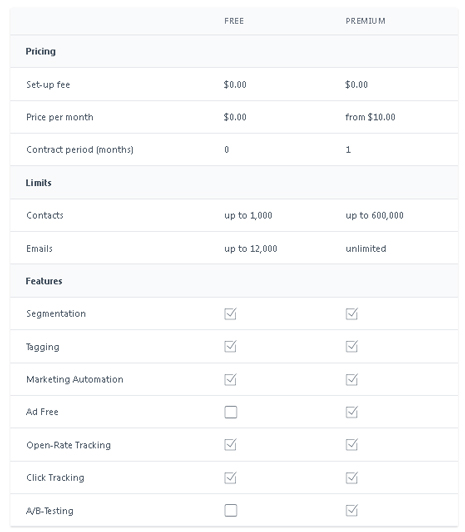Toggle A/B-Testing checkbox in Premium column

[x=352, y=510]
